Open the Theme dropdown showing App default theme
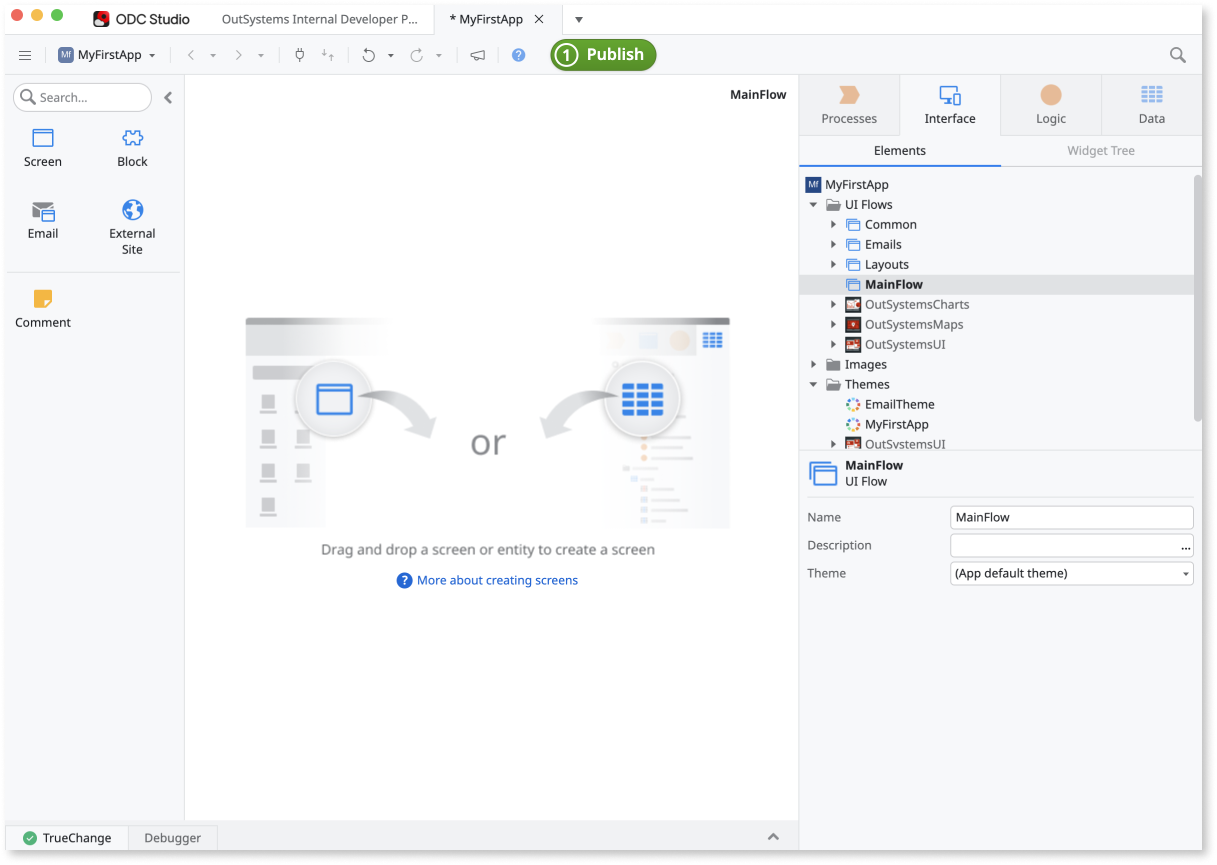This screenshot has height=865, width=1217. [x=1070, y=573]
